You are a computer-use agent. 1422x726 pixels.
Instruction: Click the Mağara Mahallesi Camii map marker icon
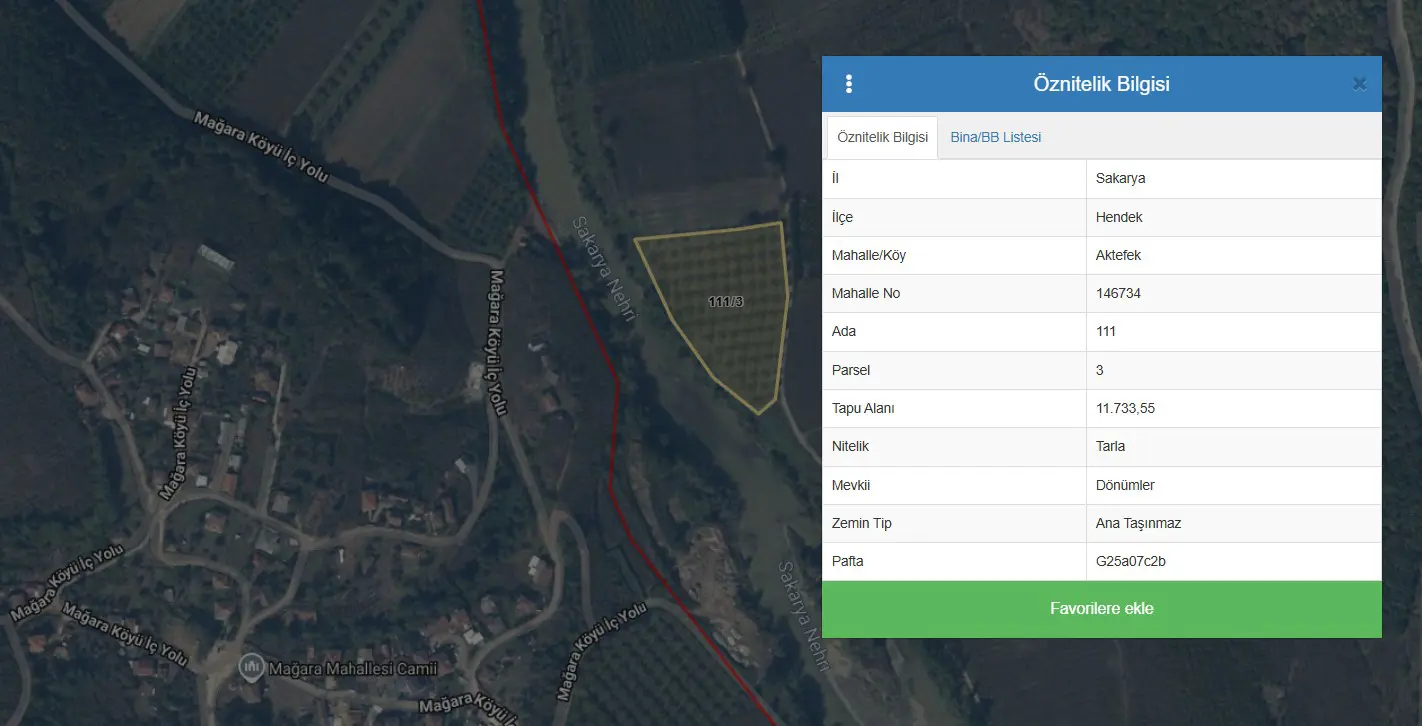point(250,666)
